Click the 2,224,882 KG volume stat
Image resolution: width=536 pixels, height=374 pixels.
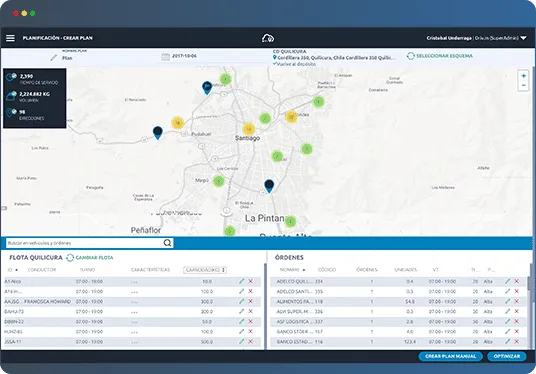(x=34, y=96)
